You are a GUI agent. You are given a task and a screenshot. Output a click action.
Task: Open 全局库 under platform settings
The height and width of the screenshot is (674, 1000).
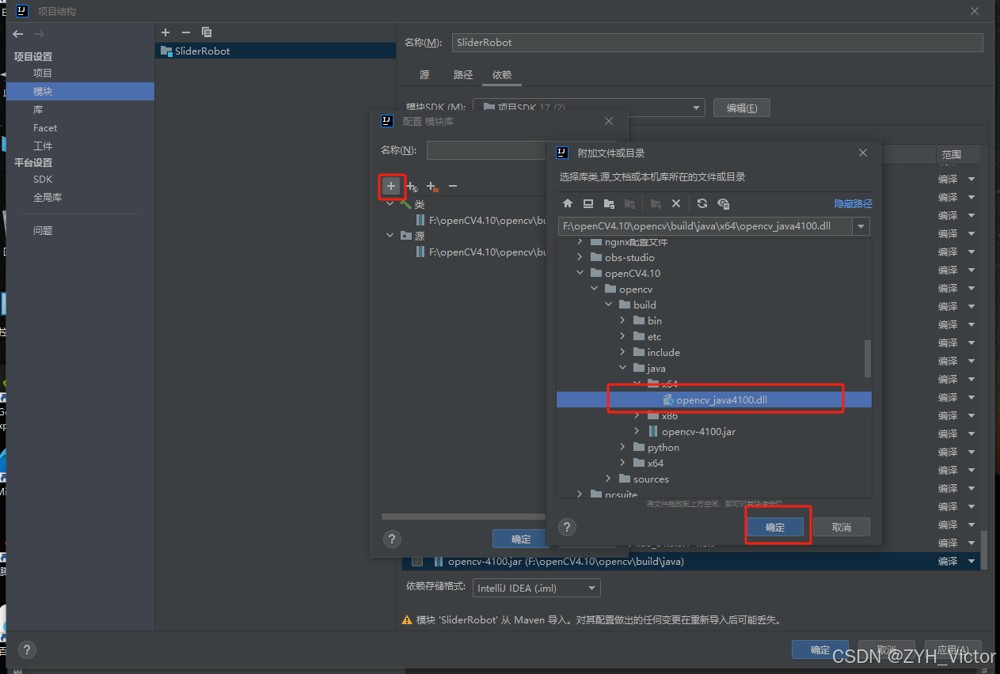point(48,198)
